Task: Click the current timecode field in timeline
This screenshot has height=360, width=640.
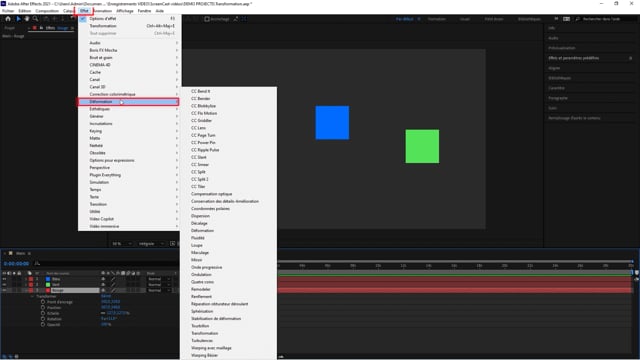Action: (16, 264)
